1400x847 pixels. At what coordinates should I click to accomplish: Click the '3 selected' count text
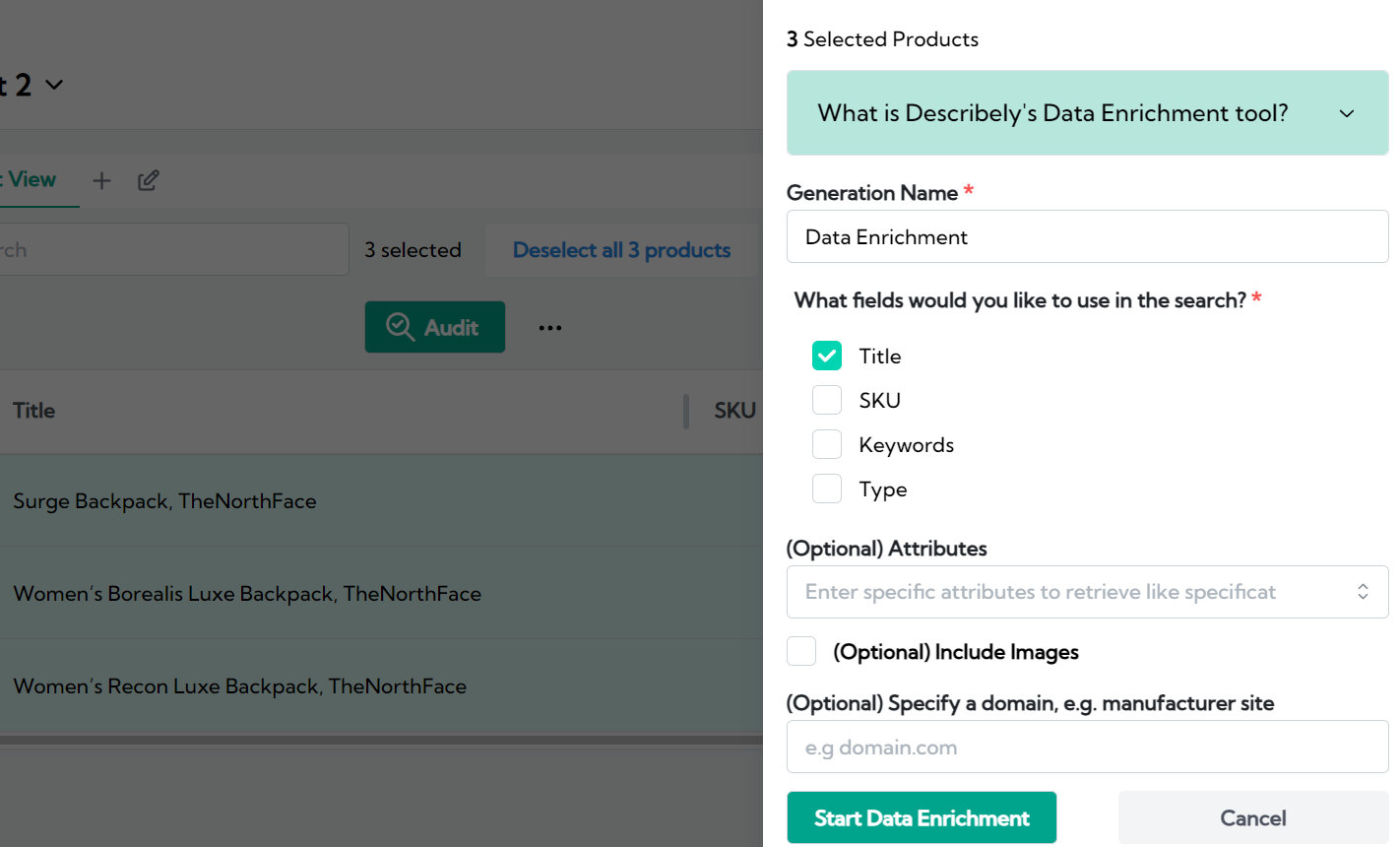413,250
